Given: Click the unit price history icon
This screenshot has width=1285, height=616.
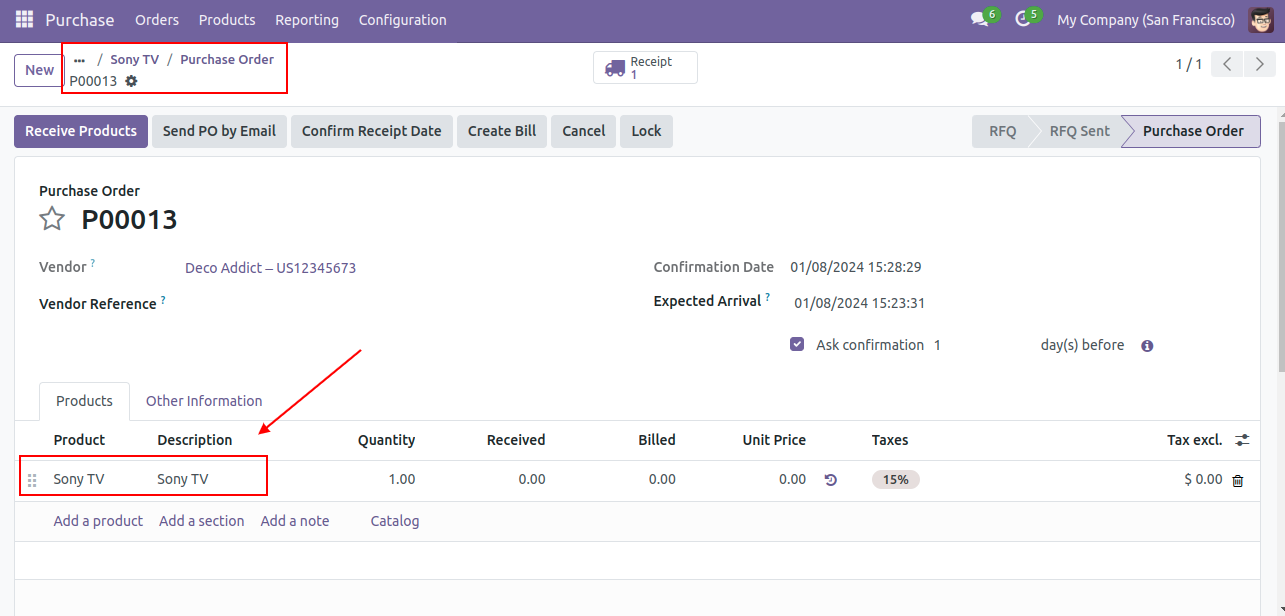Looking at the screenshot, I should [830, 480].
